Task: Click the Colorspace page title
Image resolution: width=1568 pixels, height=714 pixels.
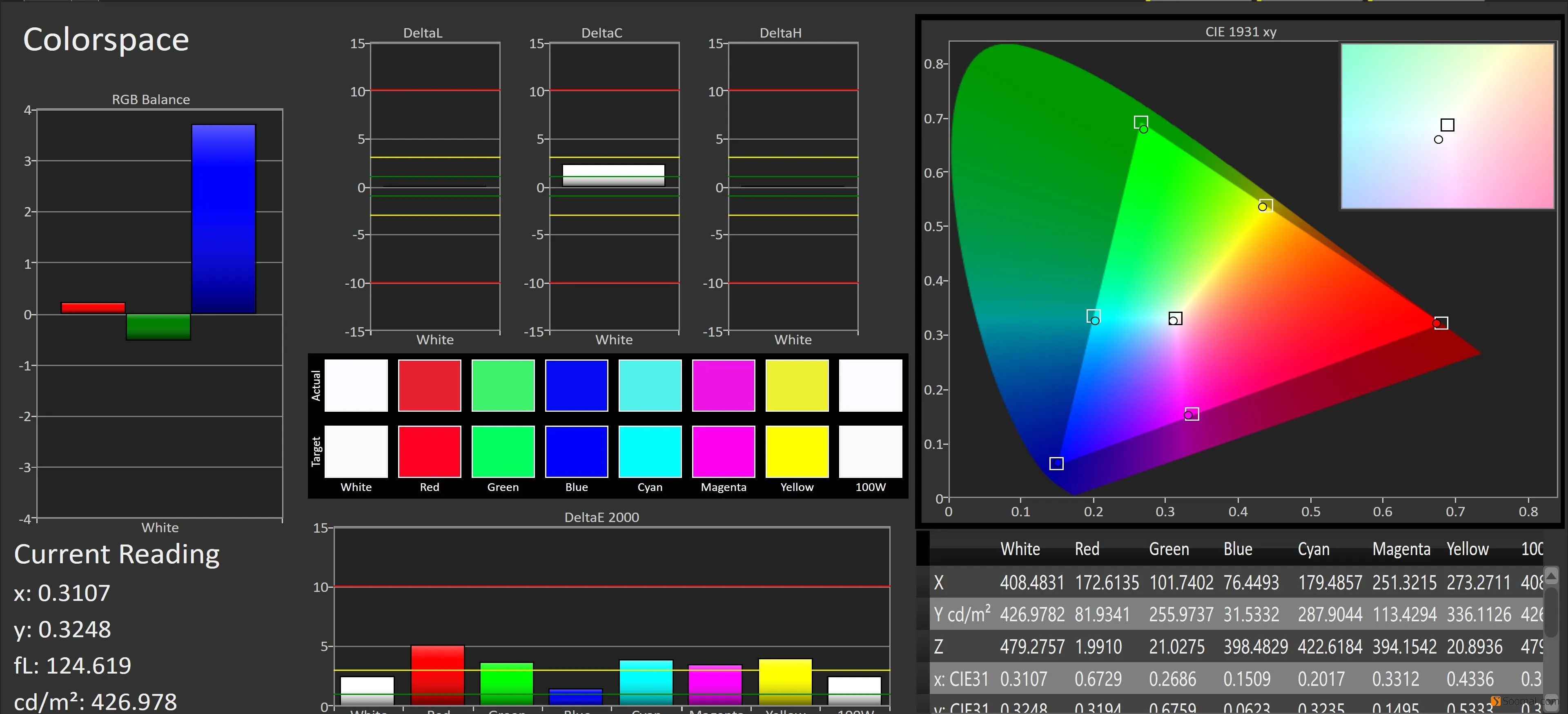Action: 106,40
